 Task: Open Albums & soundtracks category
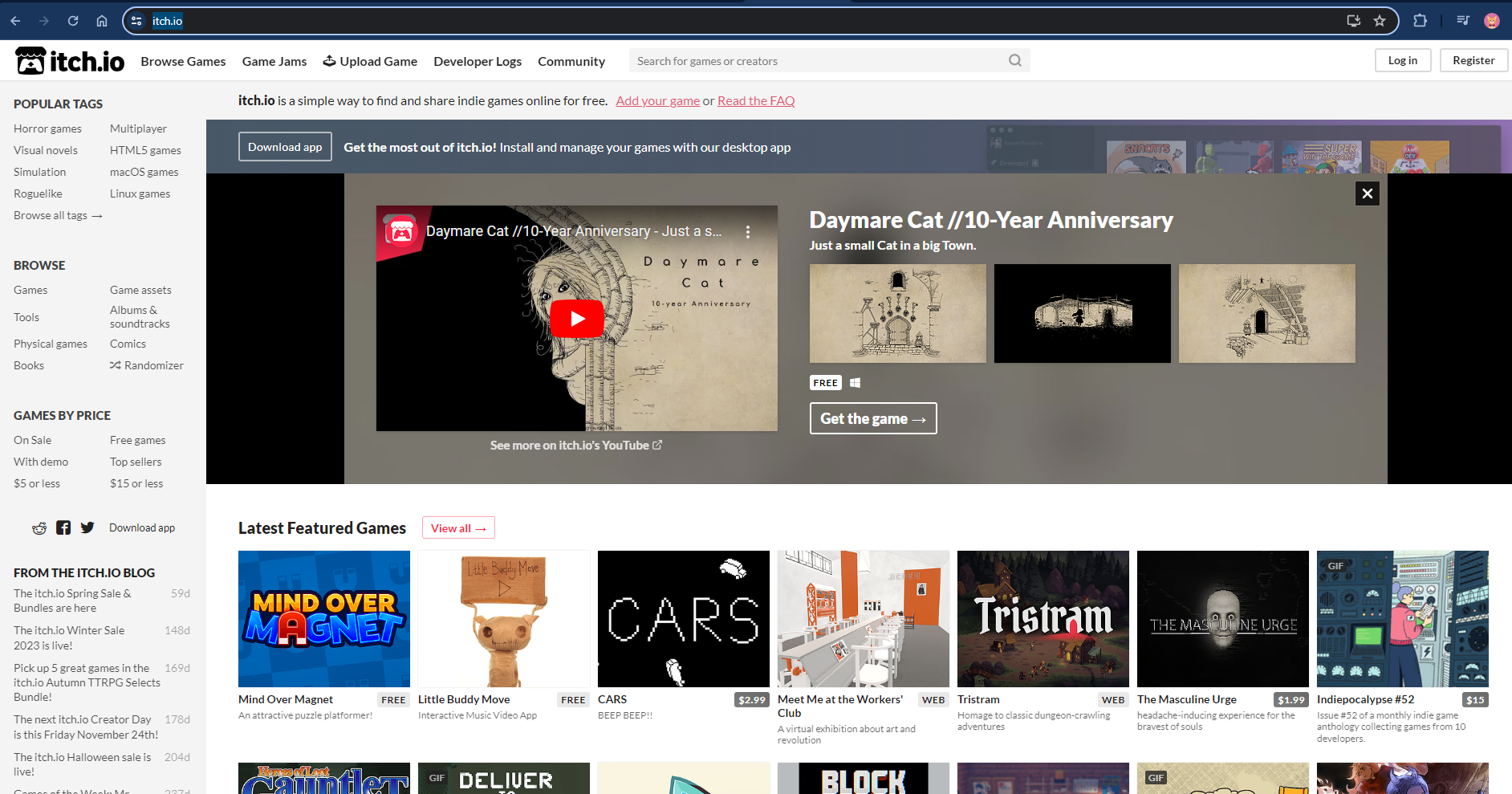(140, 317)
